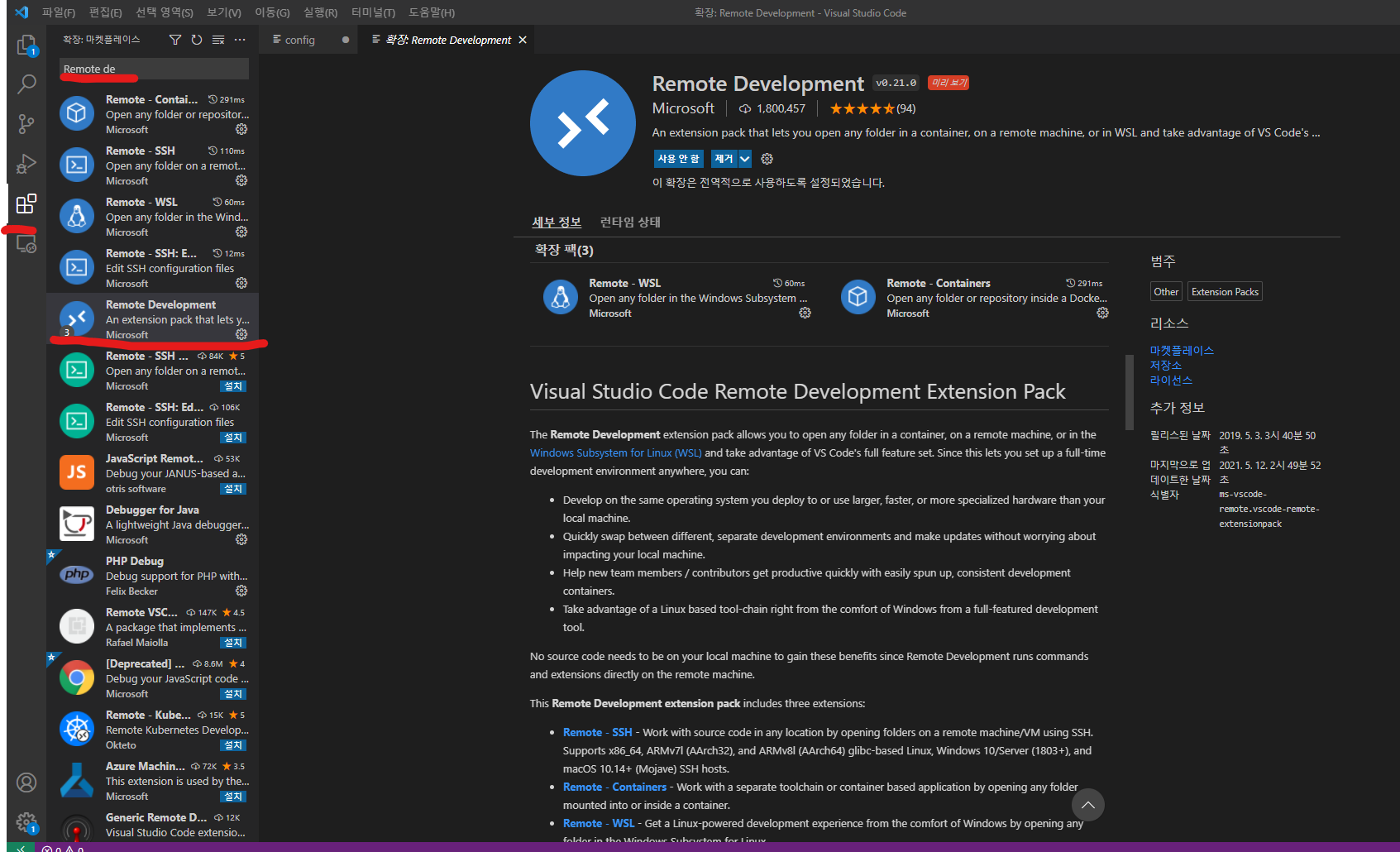Open the 파일(F) menu

(59, 12)
